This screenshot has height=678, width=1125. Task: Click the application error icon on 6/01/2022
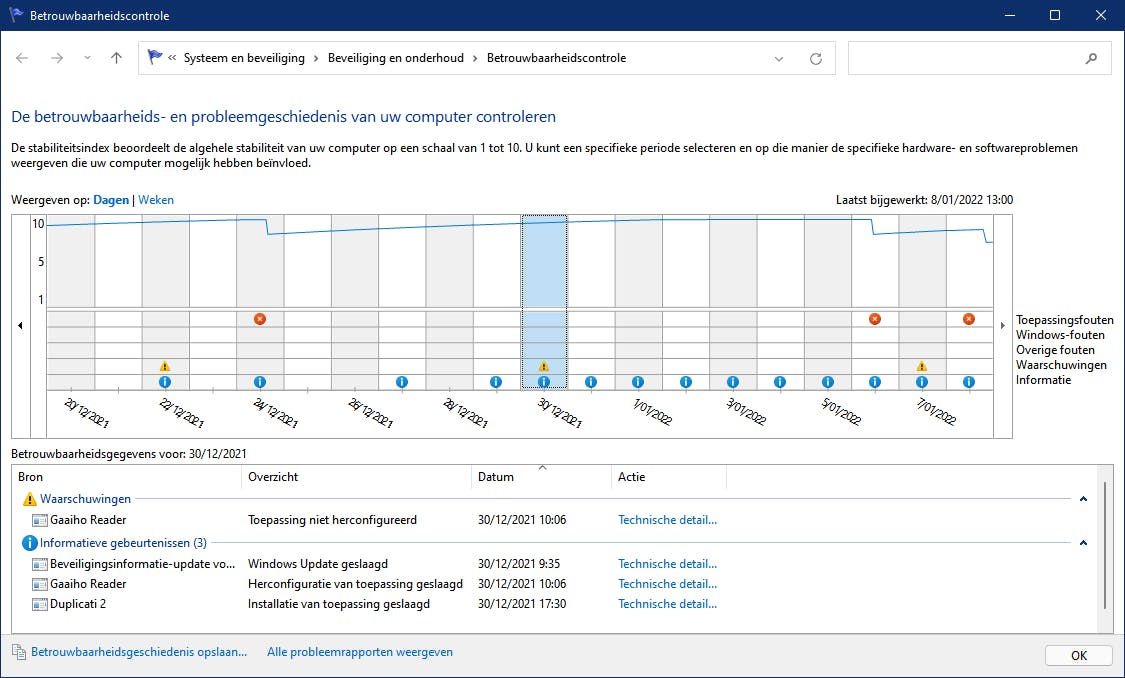click(875, 319)
